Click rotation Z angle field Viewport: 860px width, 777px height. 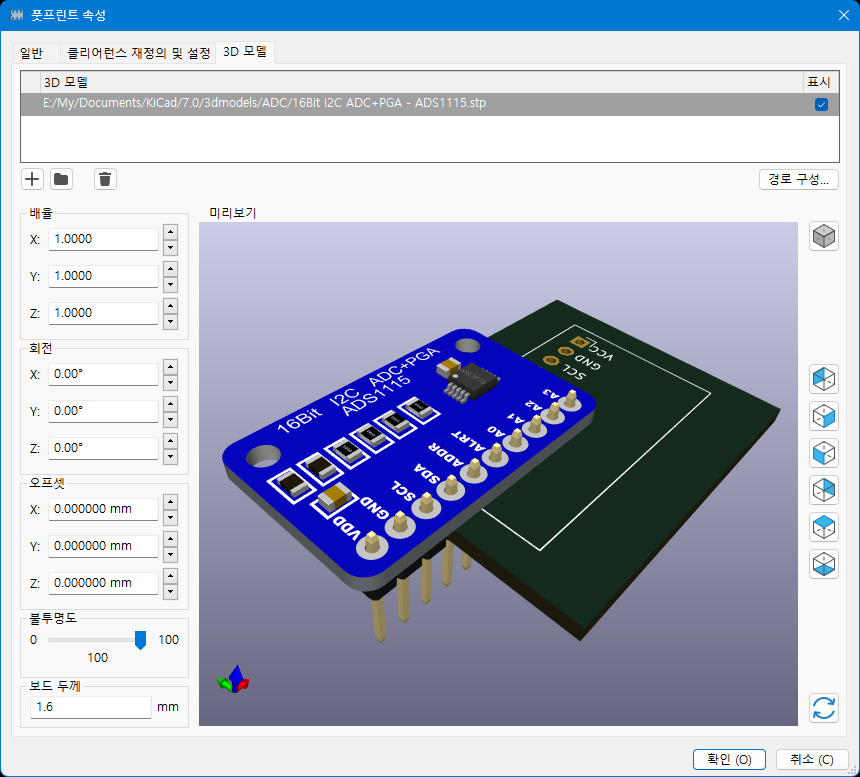coord(103,448)
